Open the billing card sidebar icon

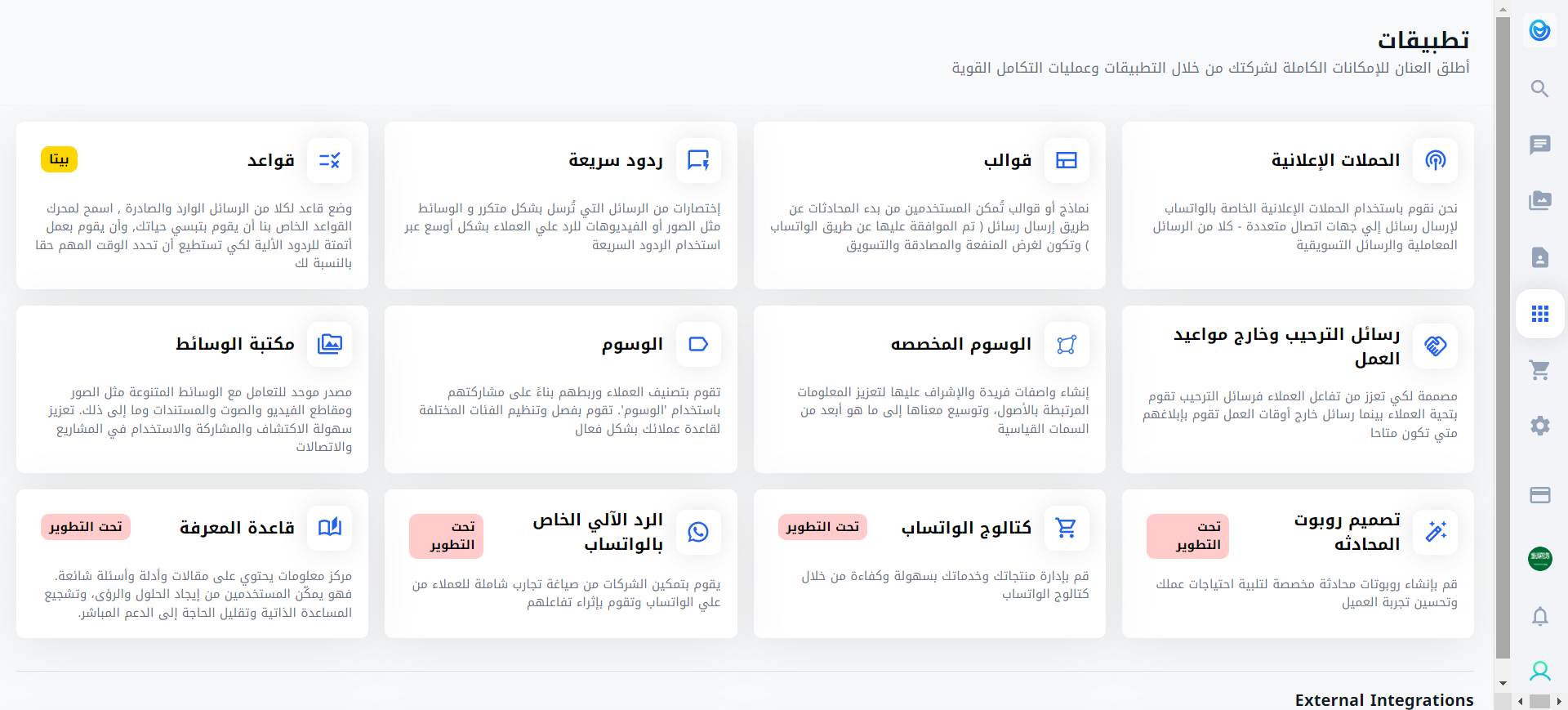pyautogui.click(x=1539, y=495)
